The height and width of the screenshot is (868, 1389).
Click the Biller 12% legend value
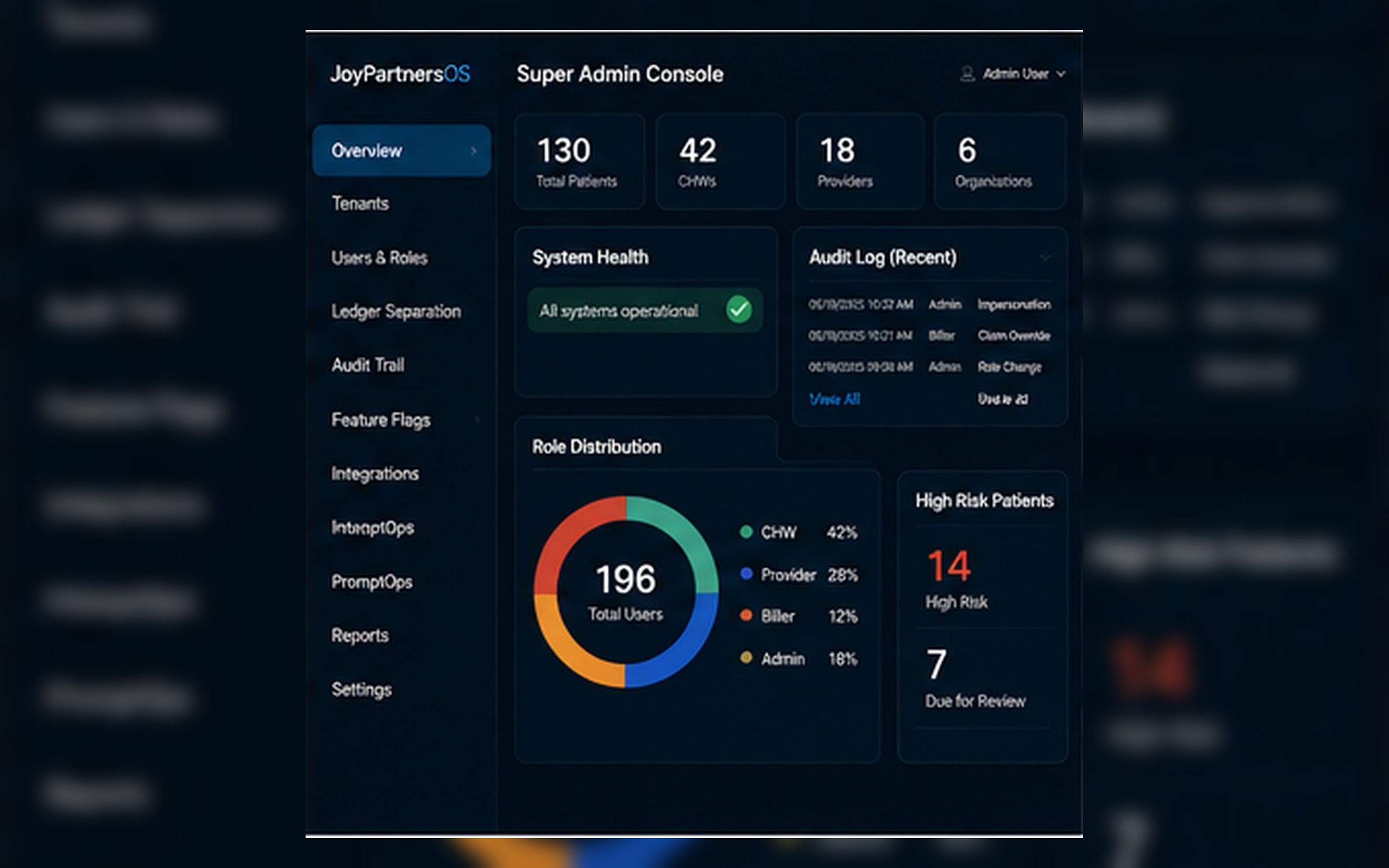(843, 616)
